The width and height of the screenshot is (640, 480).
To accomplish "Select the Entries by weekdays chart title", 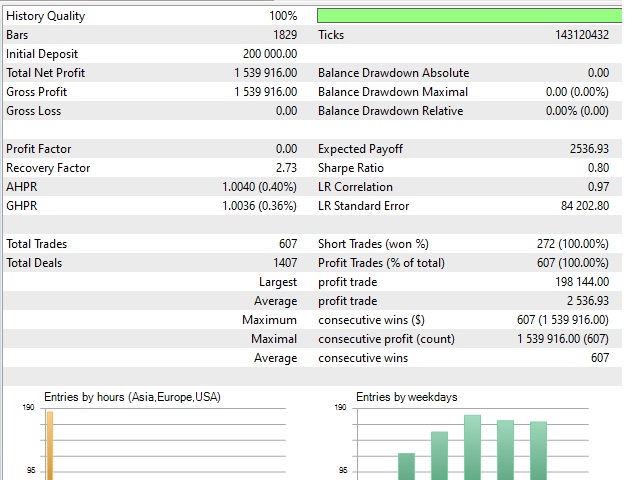I will point(406,397).
